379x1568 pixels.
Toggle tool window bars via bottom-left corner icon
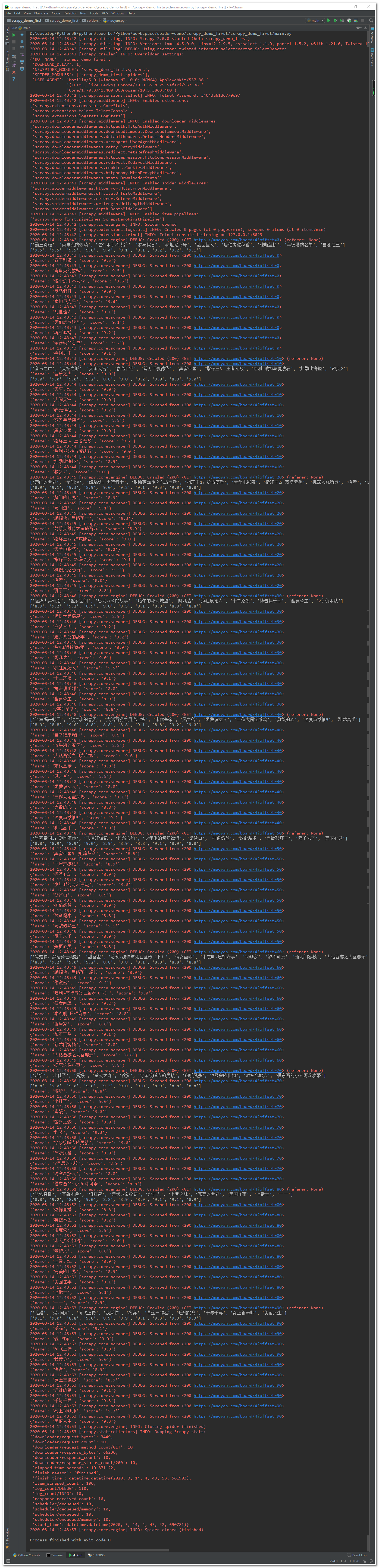tap(8, 1561)
